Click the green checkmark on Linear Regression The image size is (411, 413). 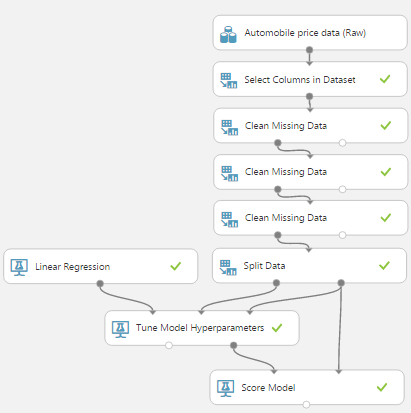tap(176, 266)
